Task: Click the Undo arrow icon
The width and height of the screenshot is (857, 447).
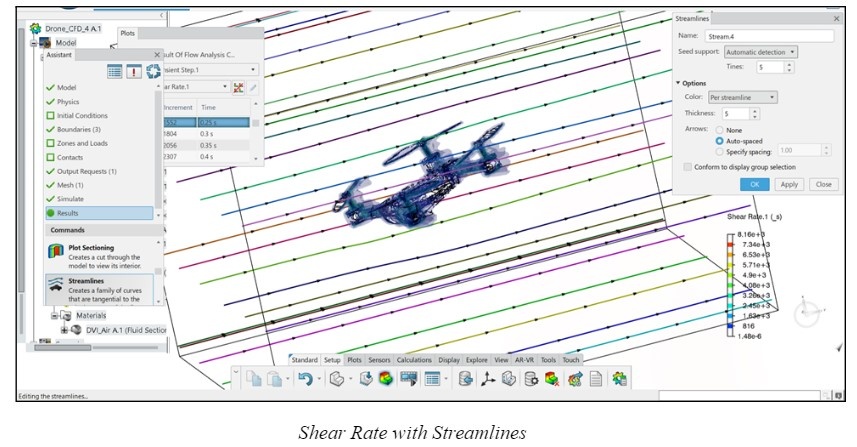Action: tap(305, 378)
